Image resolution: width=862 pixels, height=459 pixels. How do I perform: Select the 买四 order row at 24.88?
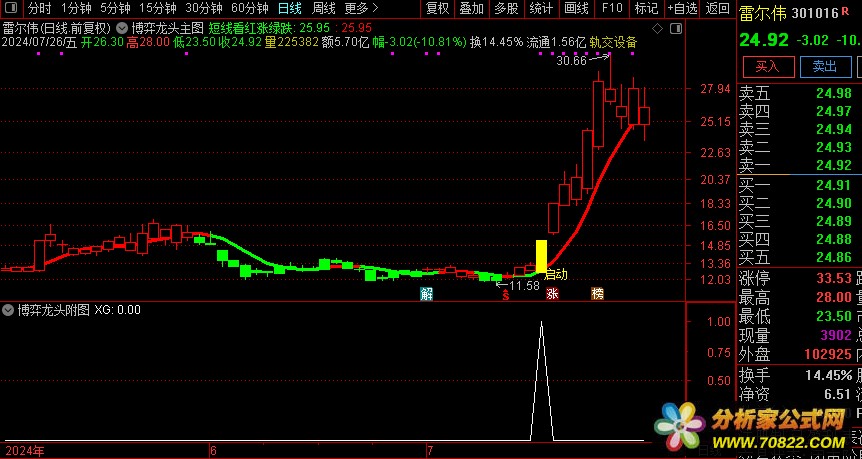799,239
